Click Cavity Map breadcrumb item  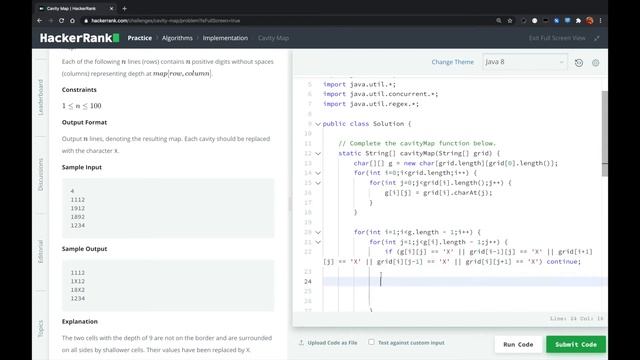click(x=273, y=38)
